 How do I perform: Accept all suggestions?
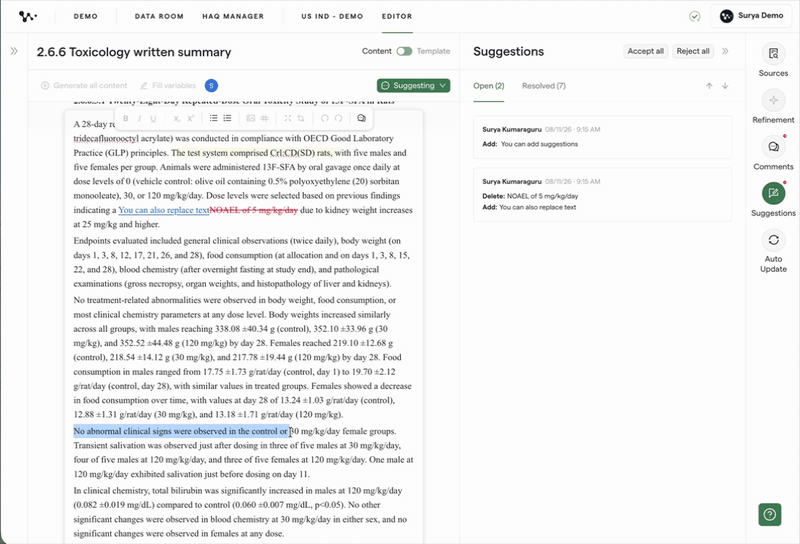[x=645, y=51]
